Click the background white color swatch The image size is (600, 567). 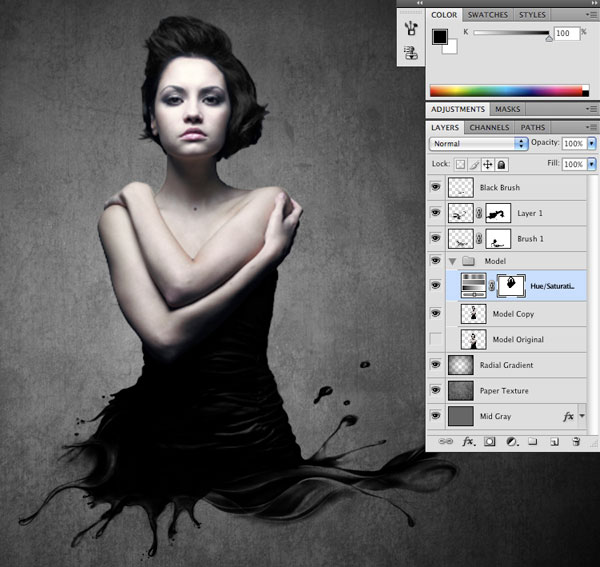[451, 47]
